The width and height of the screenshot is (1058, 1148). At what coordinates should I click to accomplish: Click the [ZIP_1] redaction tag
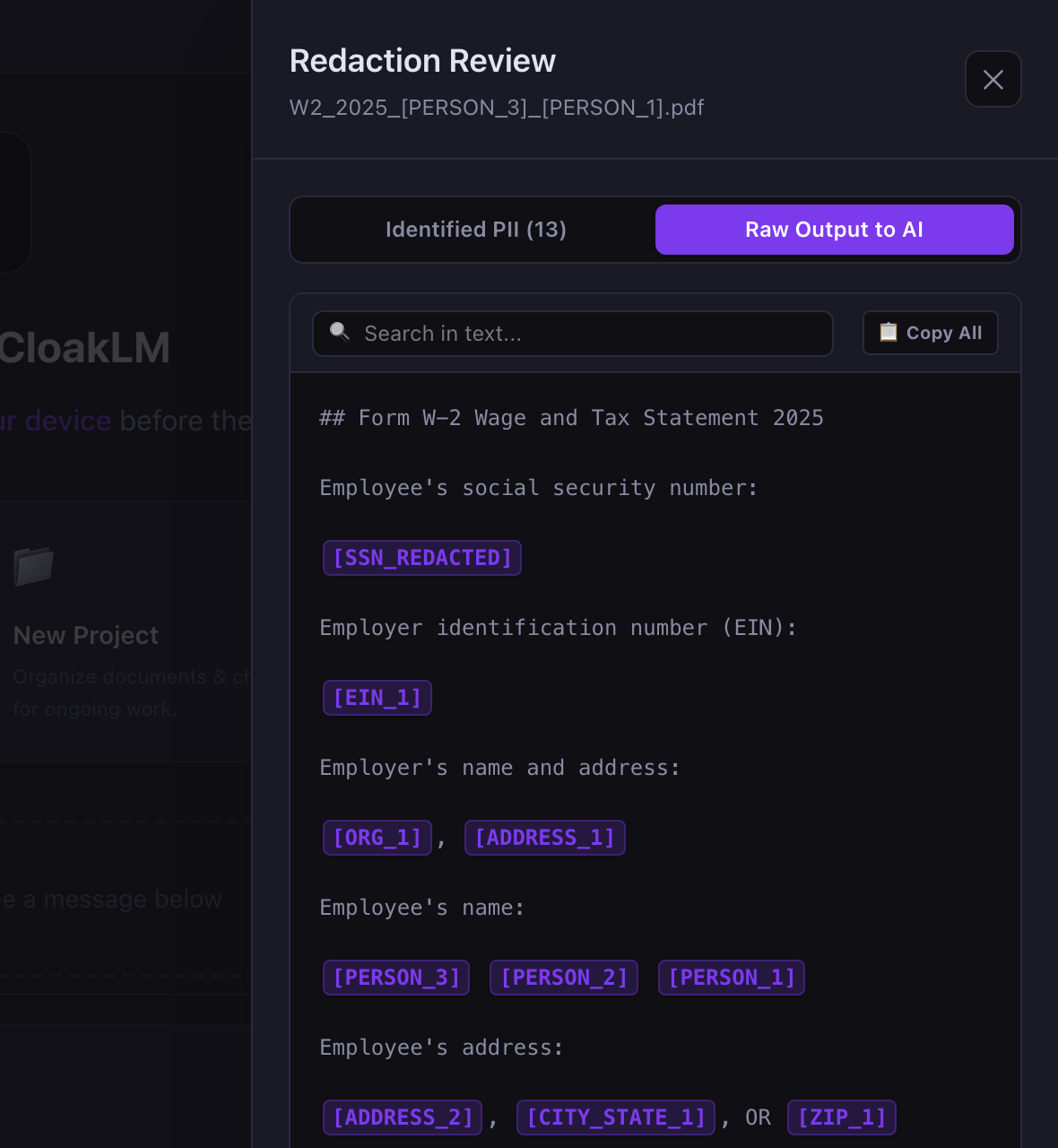(x=842, y=1118)
